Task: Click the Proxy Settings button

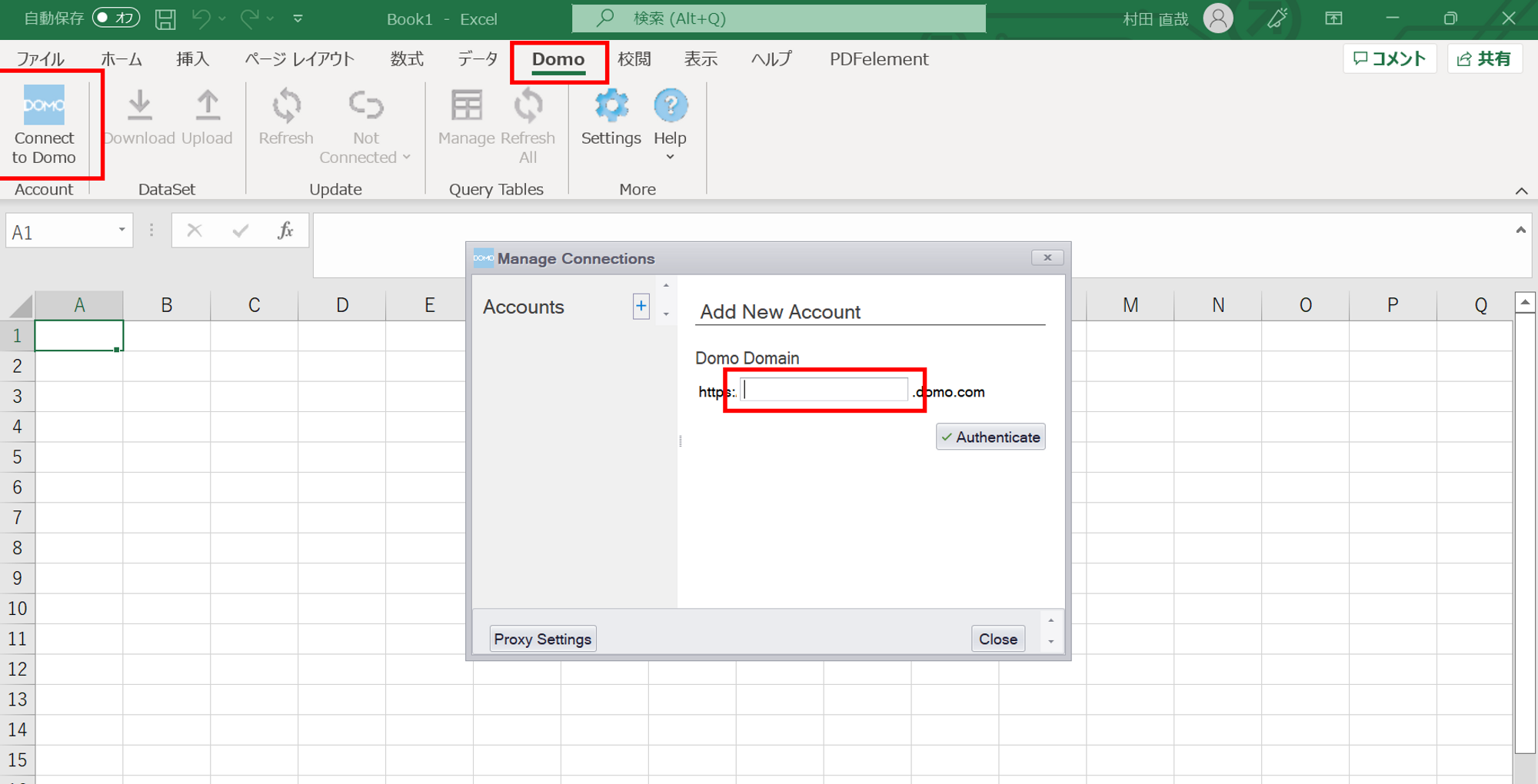Action: pyautogui.click(x=543, y=639)
